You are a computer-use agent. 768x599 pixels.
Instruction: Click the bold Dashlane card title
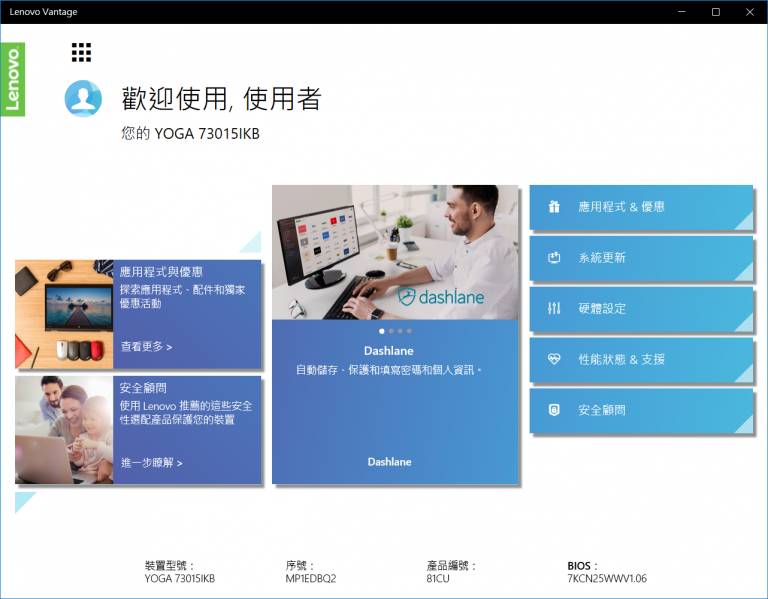click(x=388, y=351)
